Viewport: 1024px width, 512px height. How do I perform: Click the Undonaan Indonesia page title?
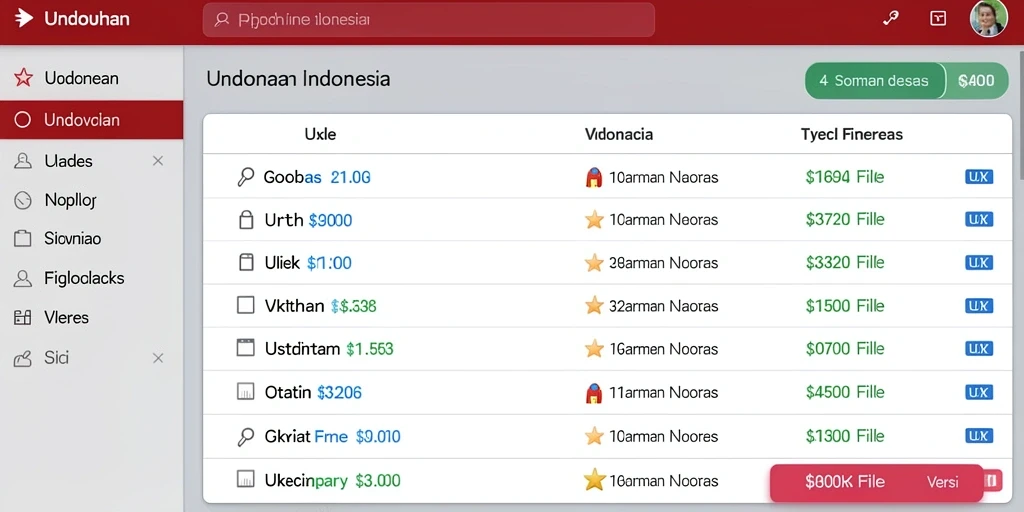point(298,79)
